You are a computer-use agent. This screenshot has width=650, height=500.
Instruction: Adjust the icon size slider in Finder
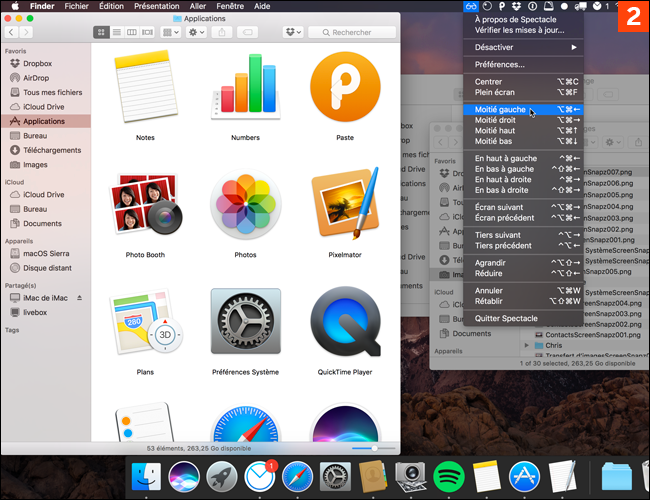tap(374, 449)
